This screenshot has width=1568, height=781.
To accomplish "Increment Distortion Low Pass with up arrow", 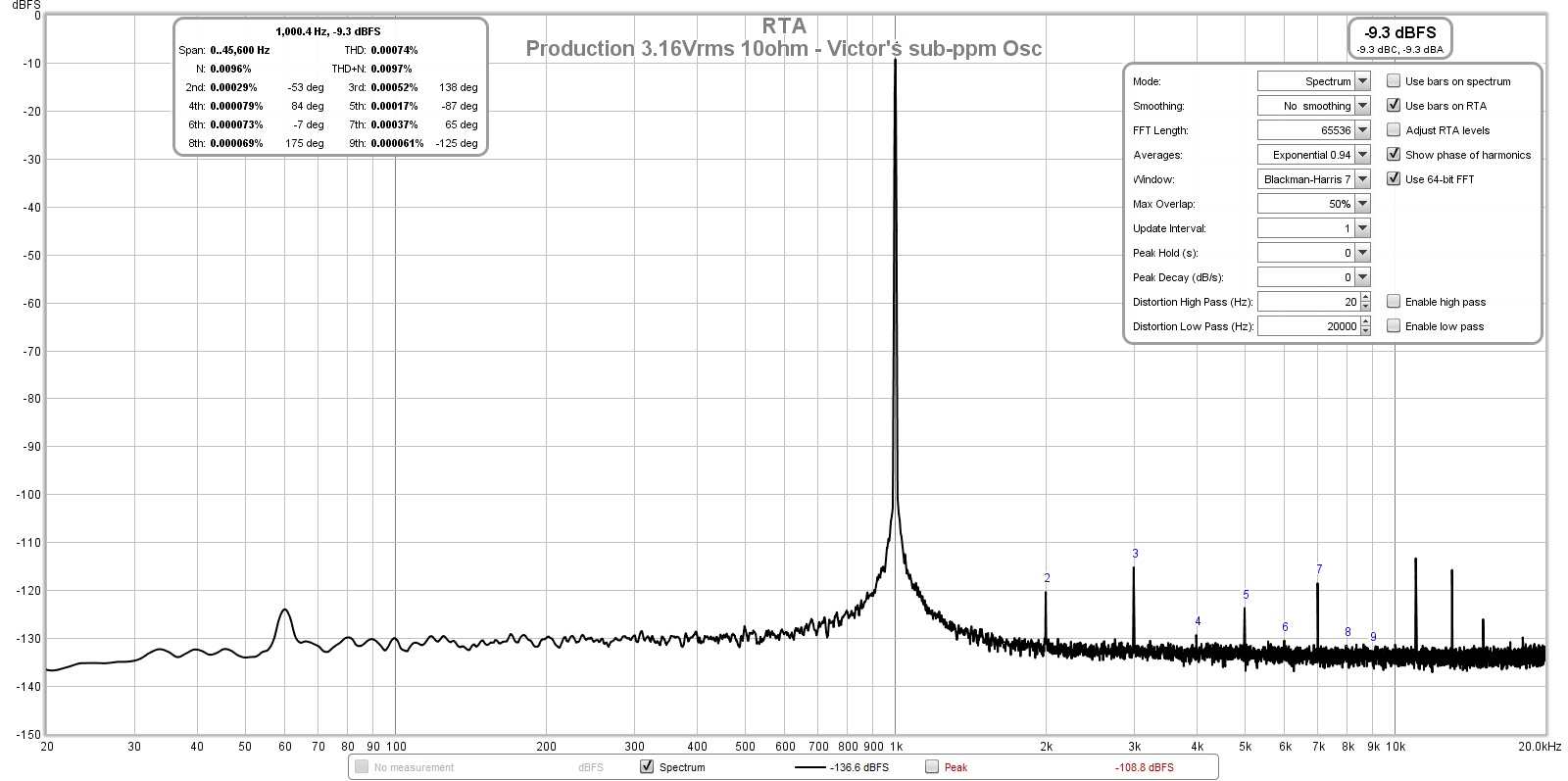I will tap(1365, 322).
